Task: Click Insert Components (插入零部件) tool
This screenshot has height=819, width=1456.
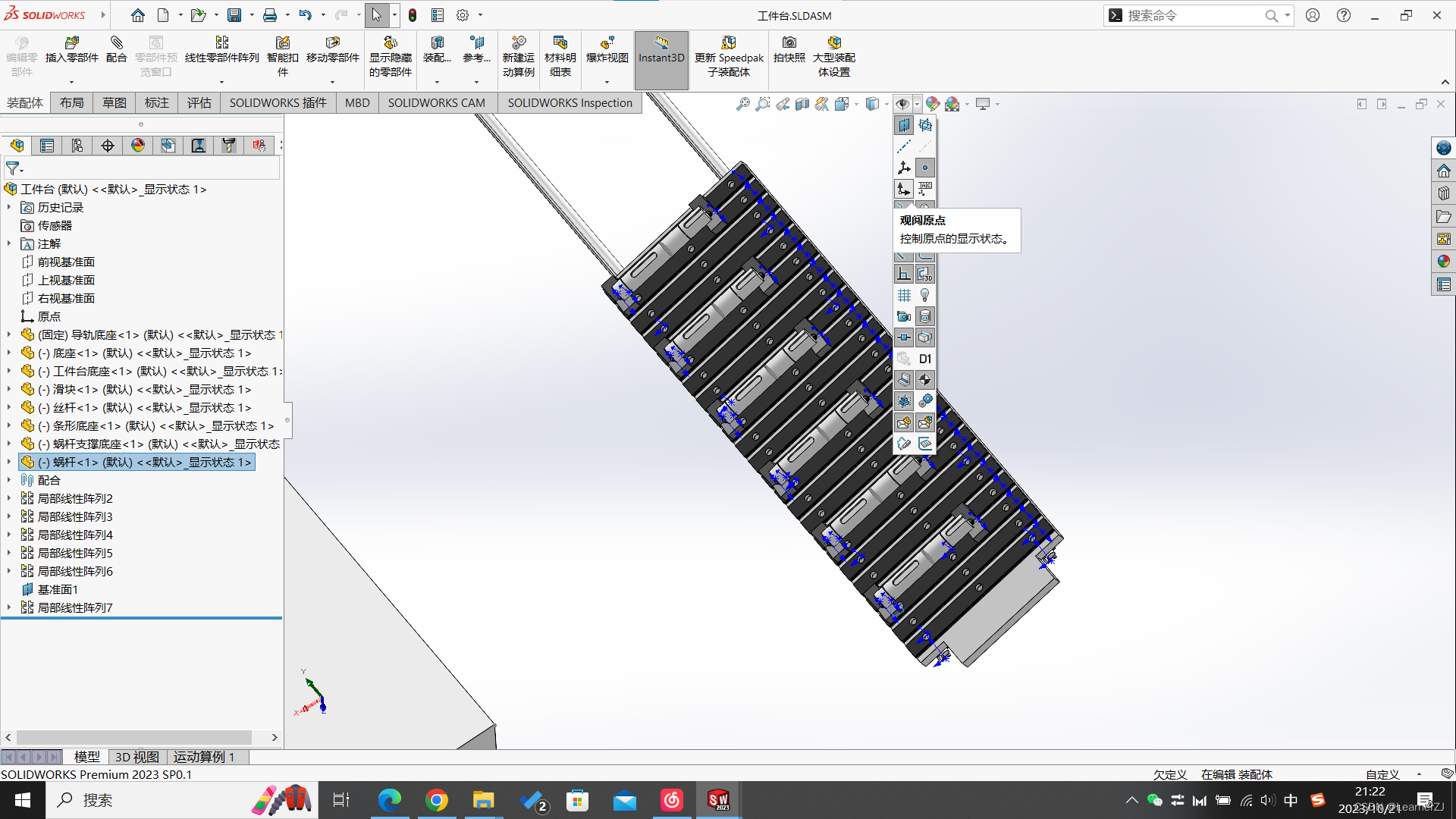Action: (x=72, y=49)
